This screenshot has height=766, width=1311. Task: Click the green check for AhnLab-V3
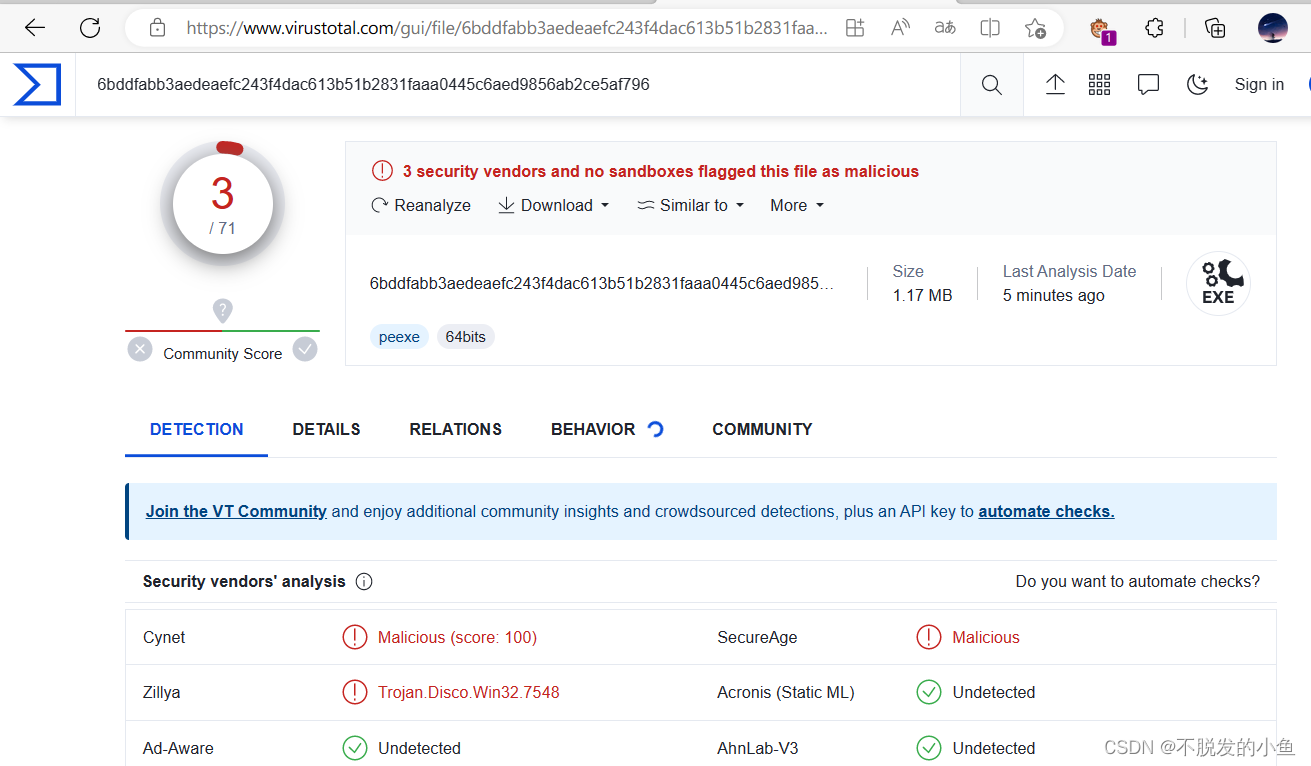929,748
